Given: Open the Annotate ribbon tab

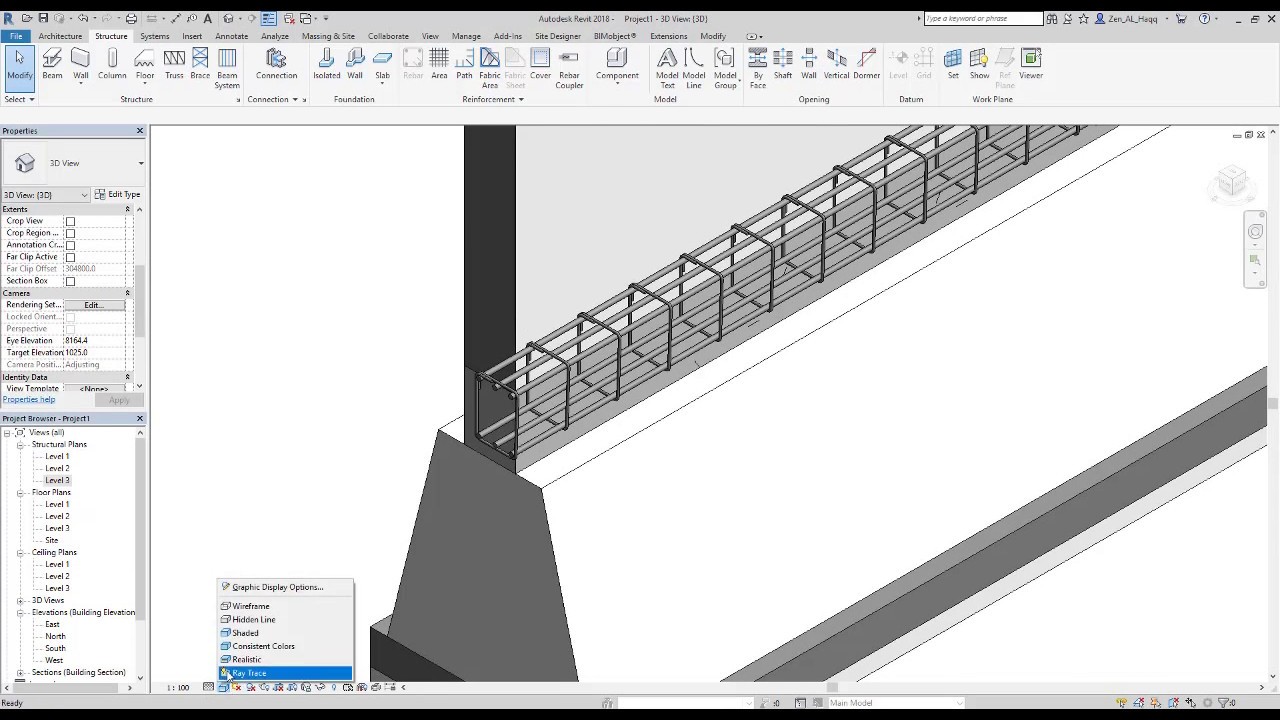Looking at the screenshot, I should [x=231, y=36].
